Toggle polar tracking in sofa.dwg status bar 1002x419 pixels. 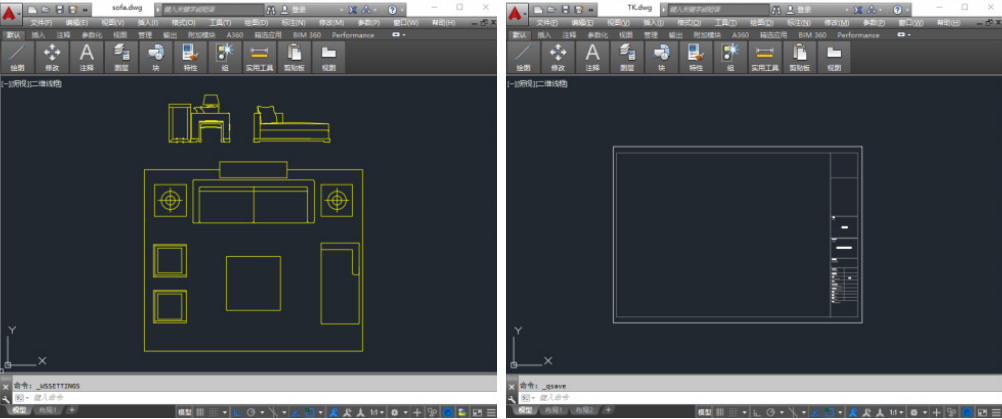(x=251, y=413)
